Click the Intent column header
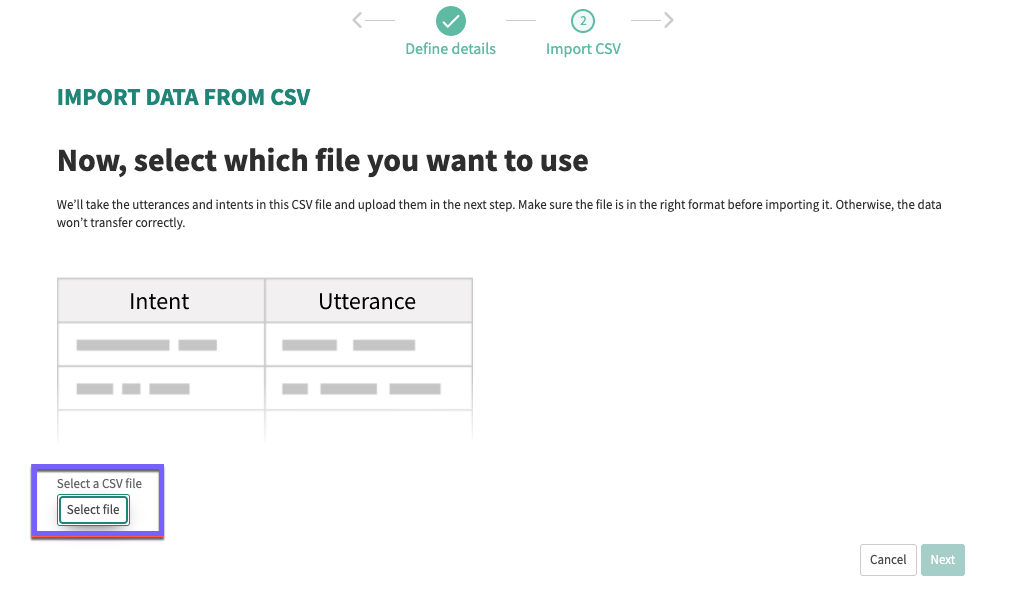The image size is (1018, 601). (160, 300)
